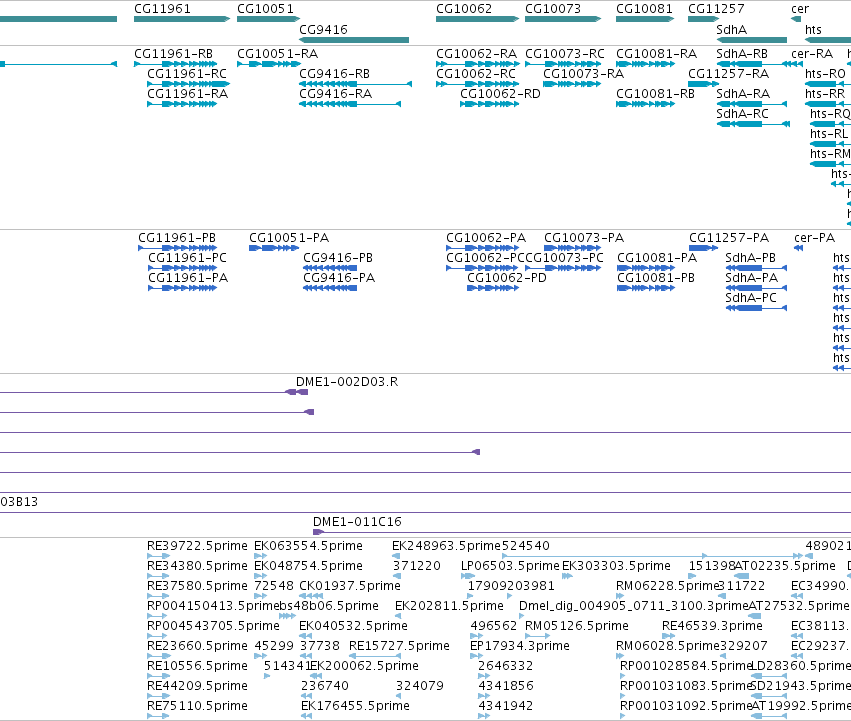Click the EK248963.5prime EST label

coord(447,546)
